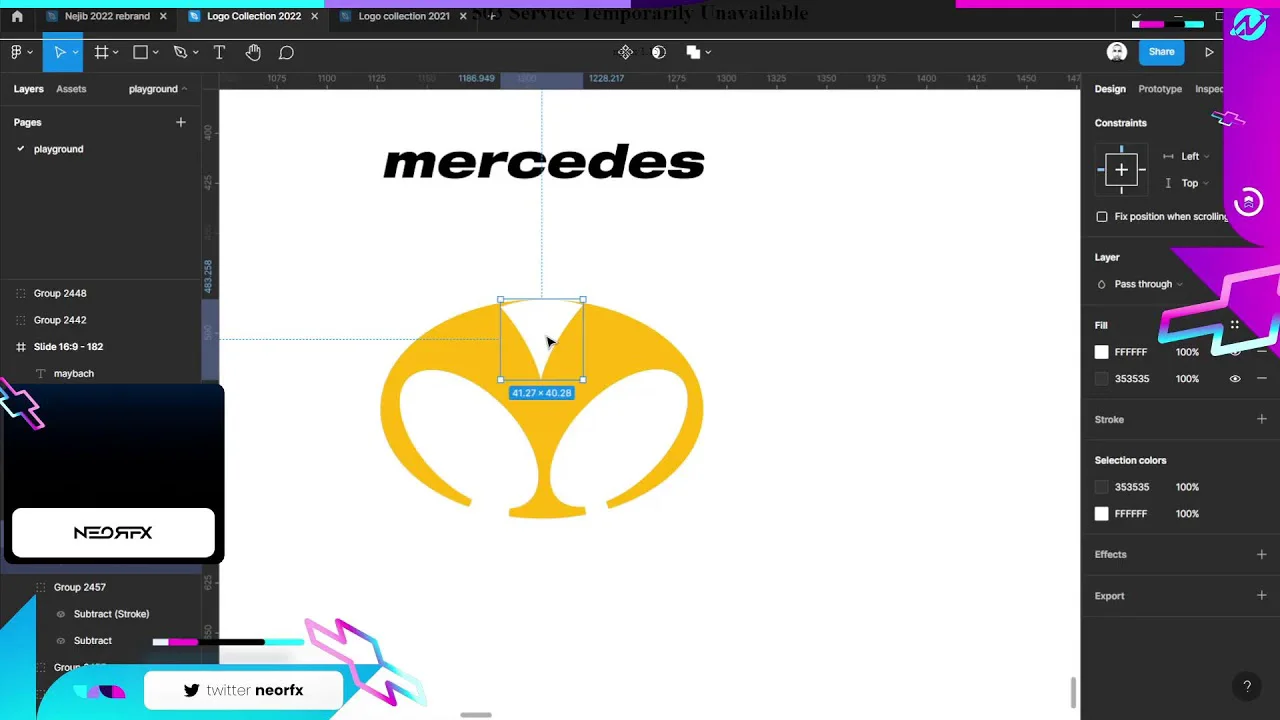Click the Use as mask icon

658,52
